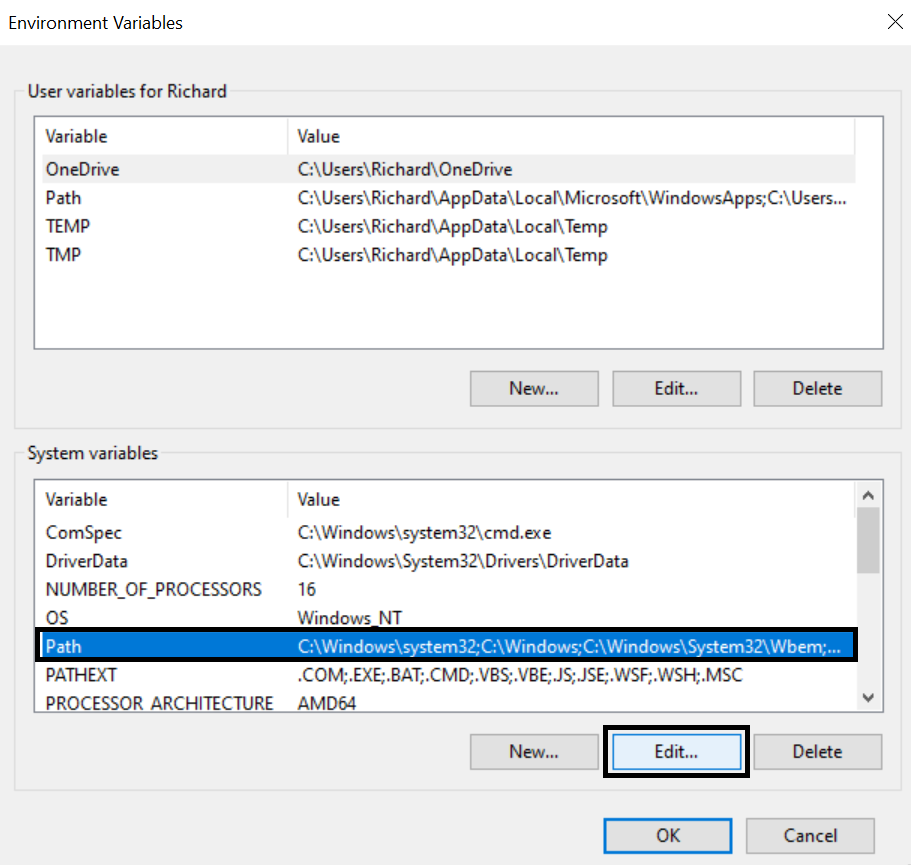Select the OS system variable row

point(57,618)
